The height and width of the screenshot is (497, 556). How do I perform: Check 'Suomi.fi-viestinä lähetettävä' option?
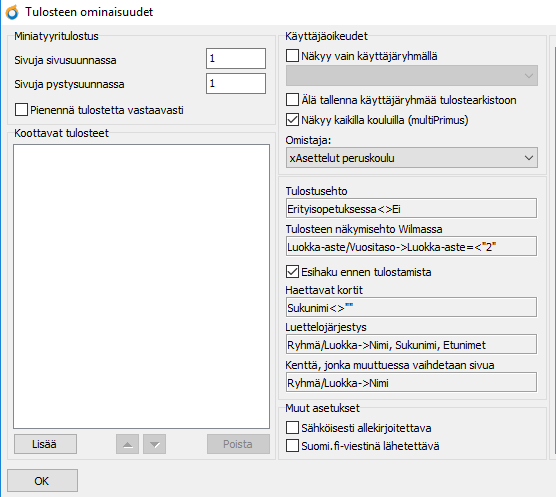click(x=292, y=446)
